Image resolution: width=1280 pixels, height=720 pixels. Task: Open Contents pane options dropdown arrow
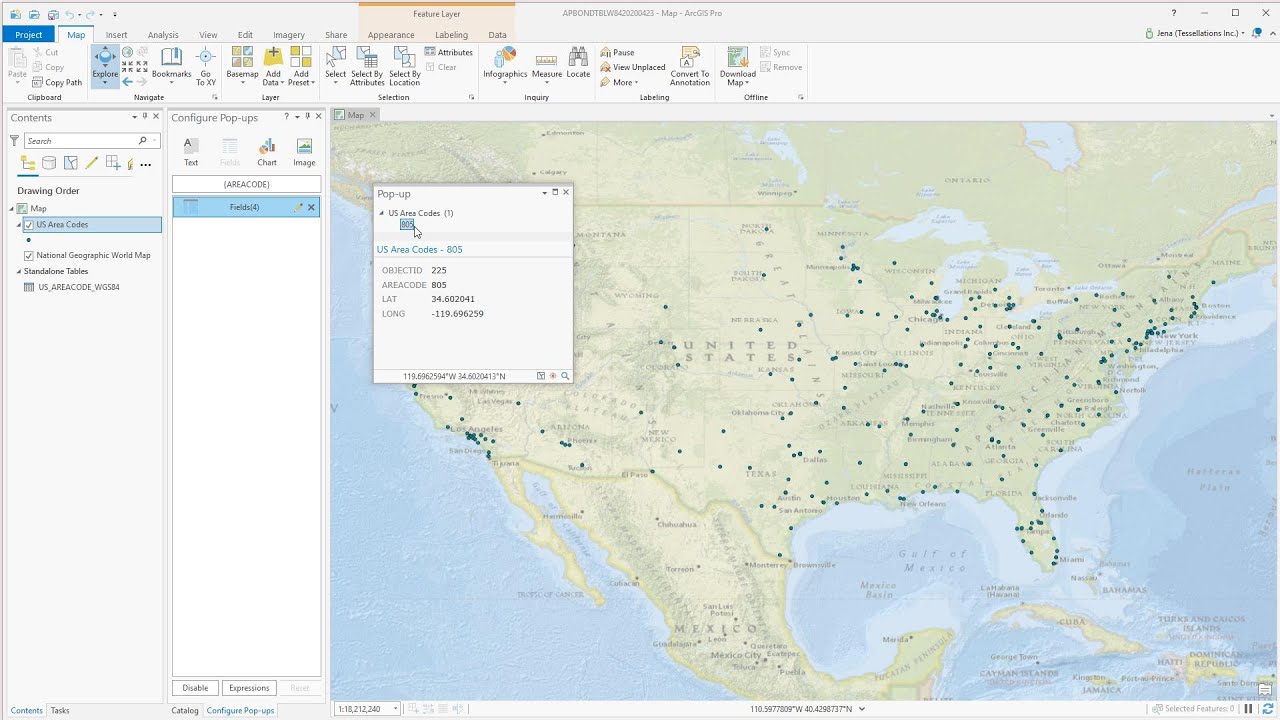134,116
